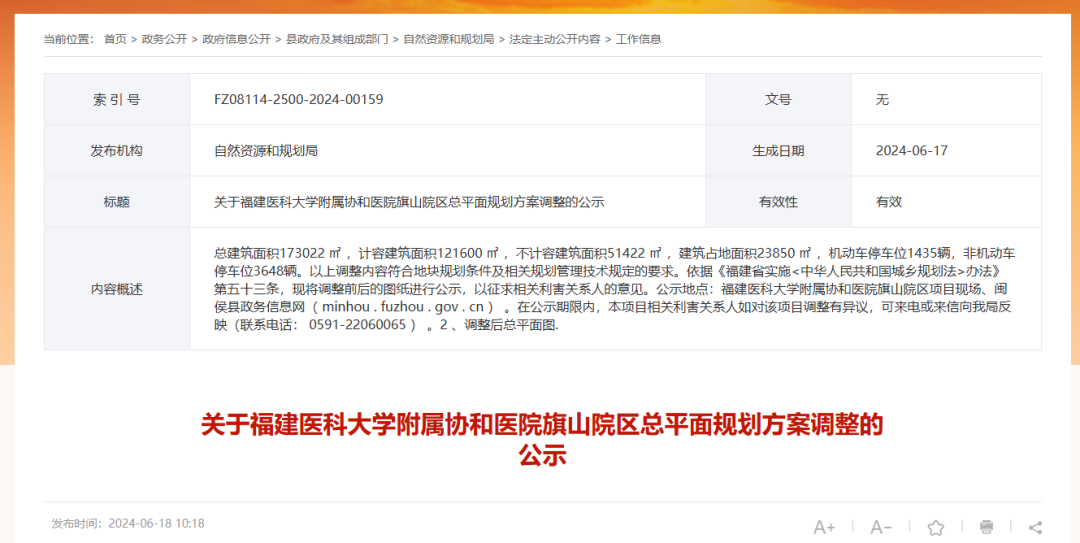The width and height of the screenshot is (1080, 543).
Task: Click validity value 有效
Action: 889,202
